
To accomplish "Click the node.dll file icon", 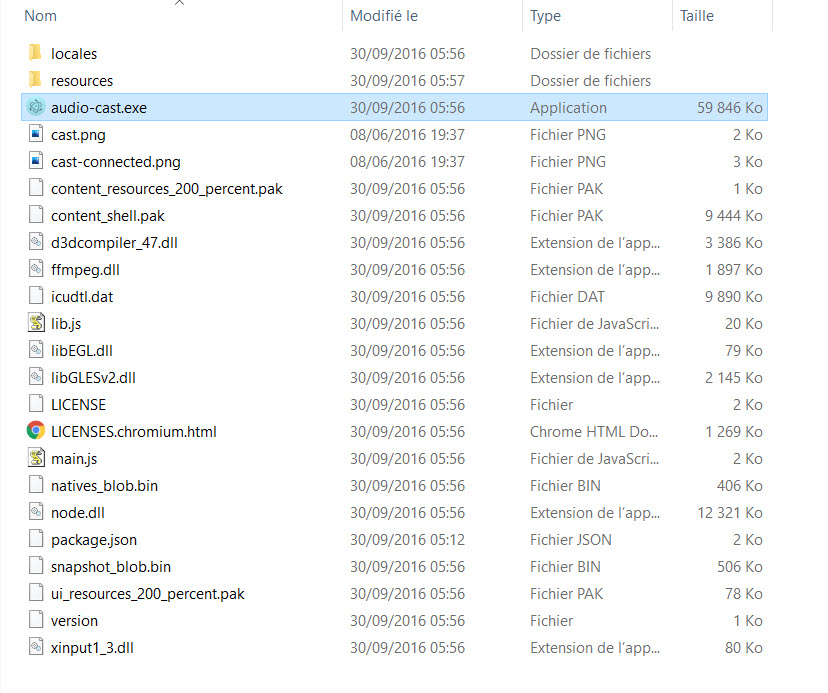I will (35, 511).
